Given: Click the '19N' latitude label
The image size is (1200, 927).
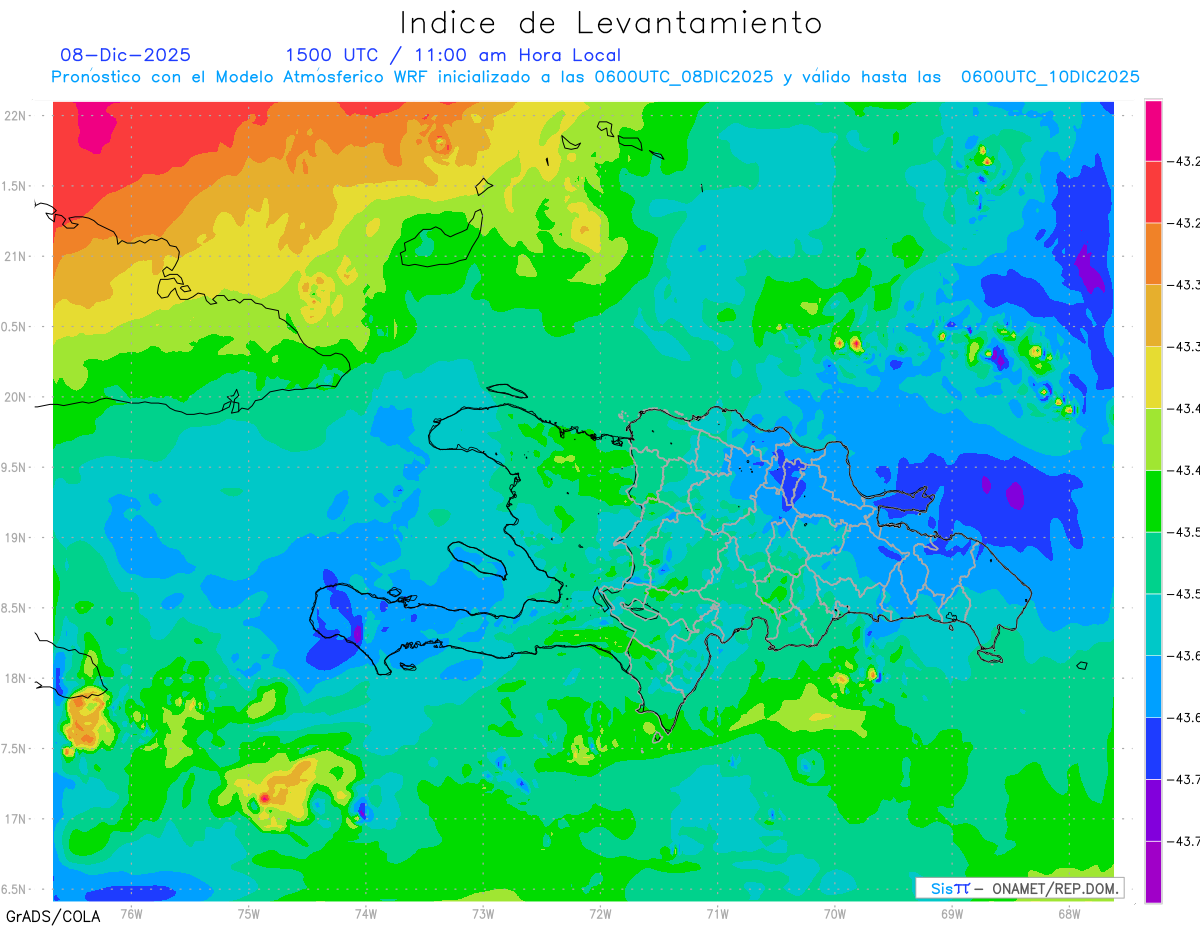Looking at the screenshot, I should [16, 538].
